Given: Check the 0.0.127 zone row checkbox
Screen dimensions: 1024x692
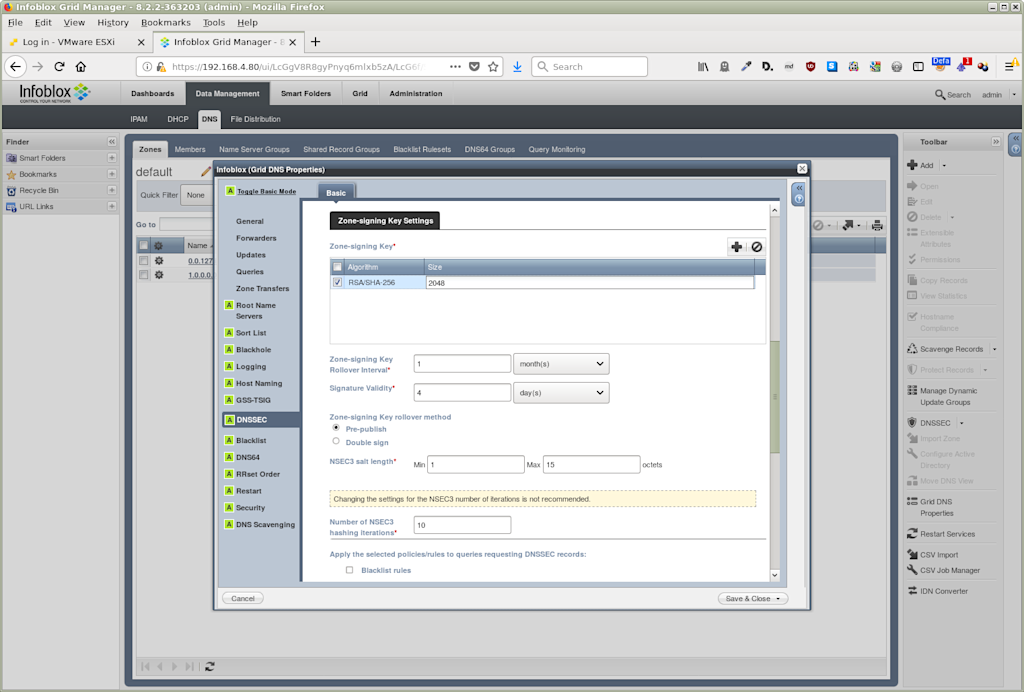Looking at the screenshot, I should point(144,260).
